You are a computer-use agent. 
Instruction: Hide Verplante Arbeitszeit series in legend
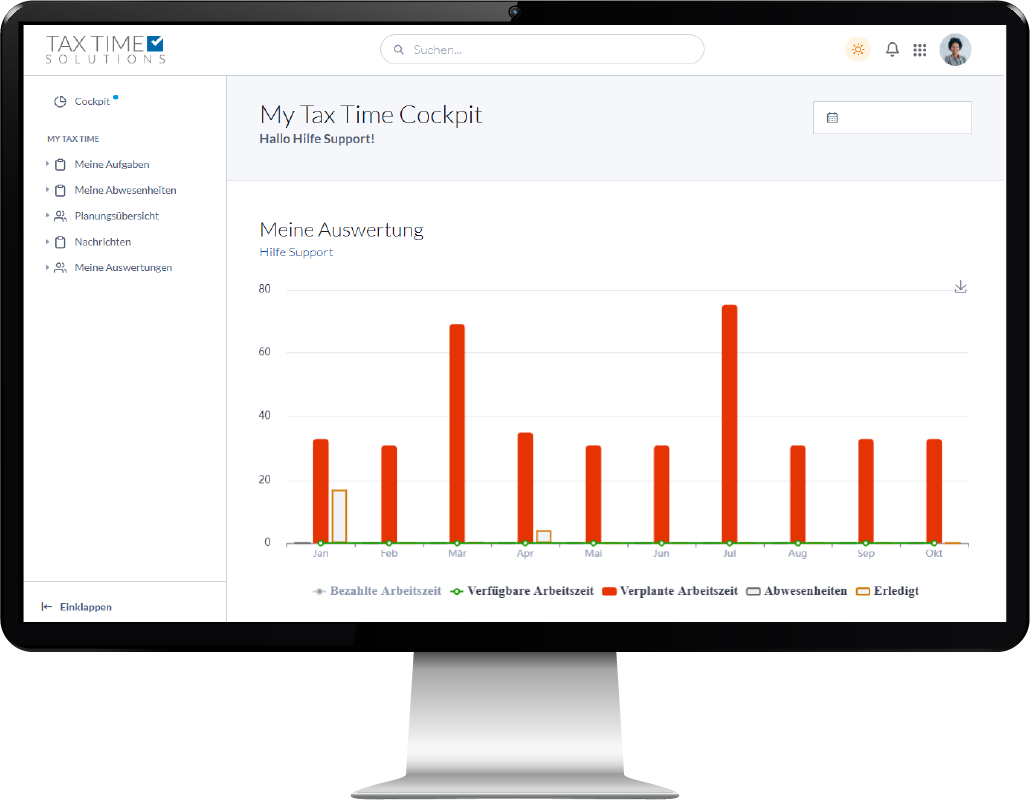point(669,591)
